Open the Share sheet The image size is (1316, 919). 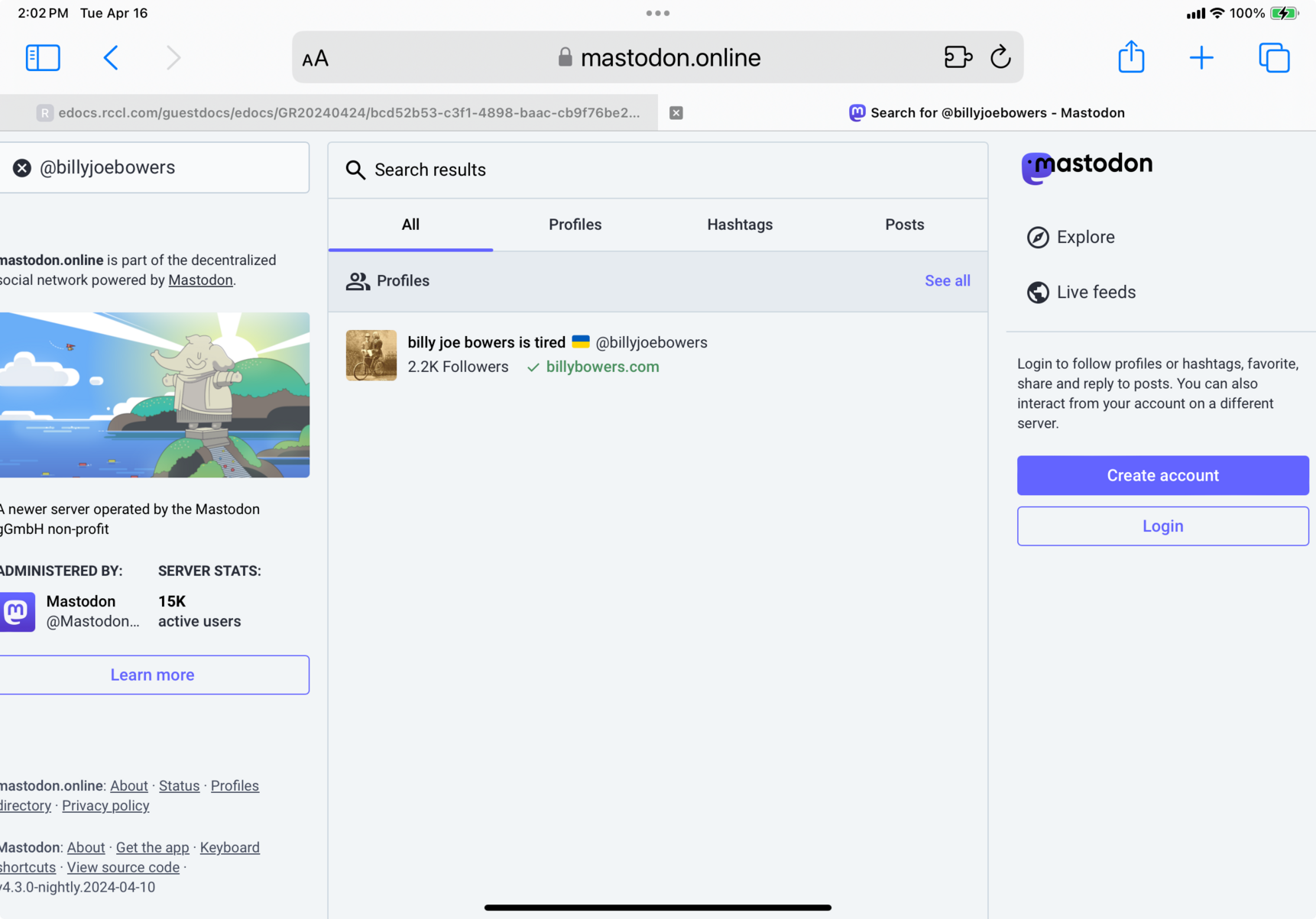1131,58
